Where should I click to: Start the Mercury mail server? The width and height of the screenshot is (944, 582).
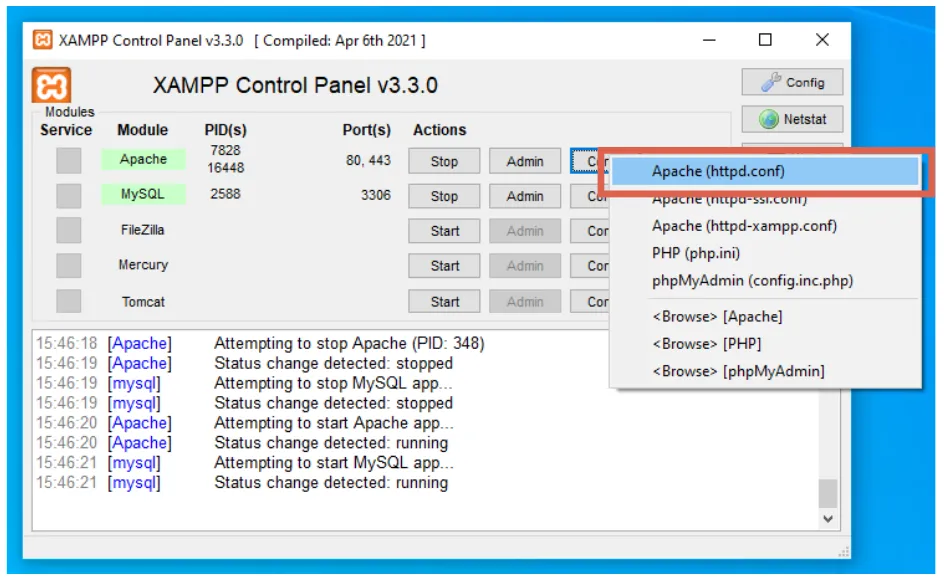click(x=443, y=266)
